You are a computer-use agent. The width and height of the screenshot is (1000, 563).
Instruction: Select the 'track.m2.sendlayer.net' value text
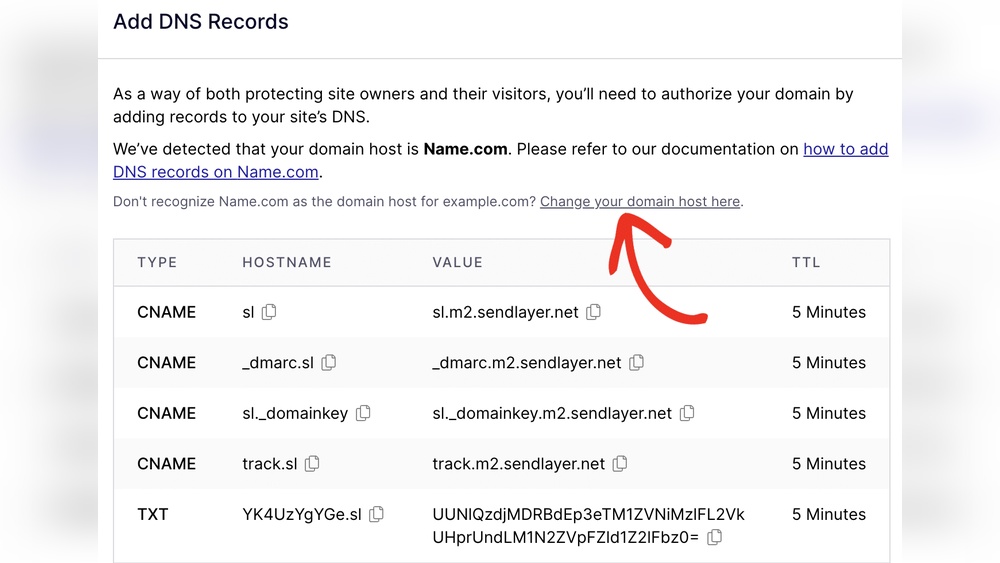(x=518, y=464)
